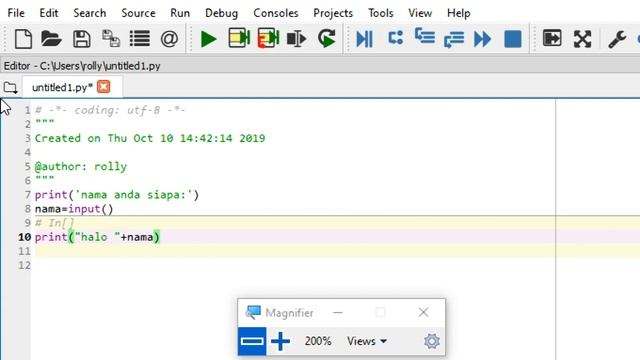Open the Consoles menu
Screen dimensions: 640x360
[x=276, y=13]
